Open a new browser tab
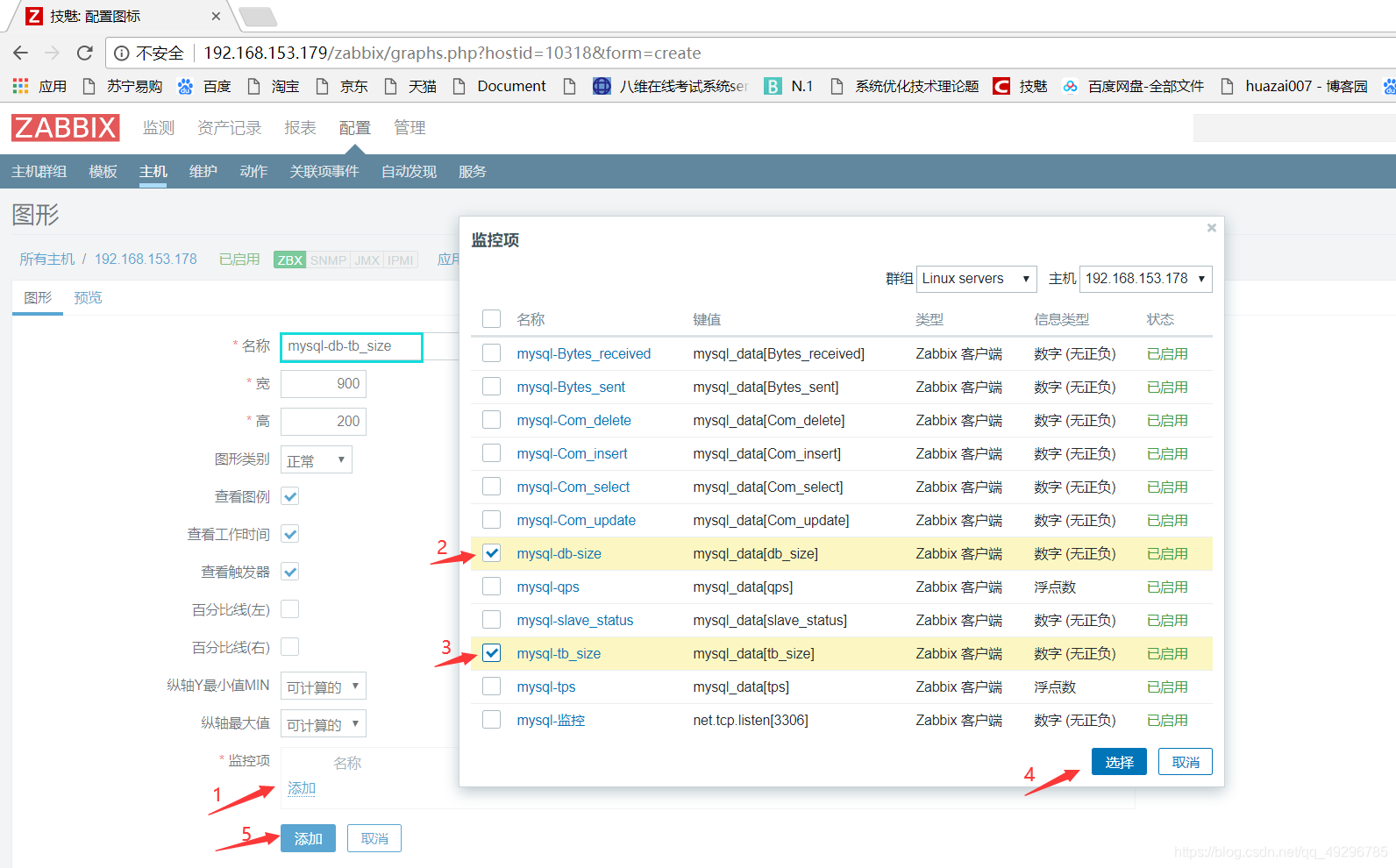The height and width of the screenshot is (868, 1396). (x=258, y=16)
